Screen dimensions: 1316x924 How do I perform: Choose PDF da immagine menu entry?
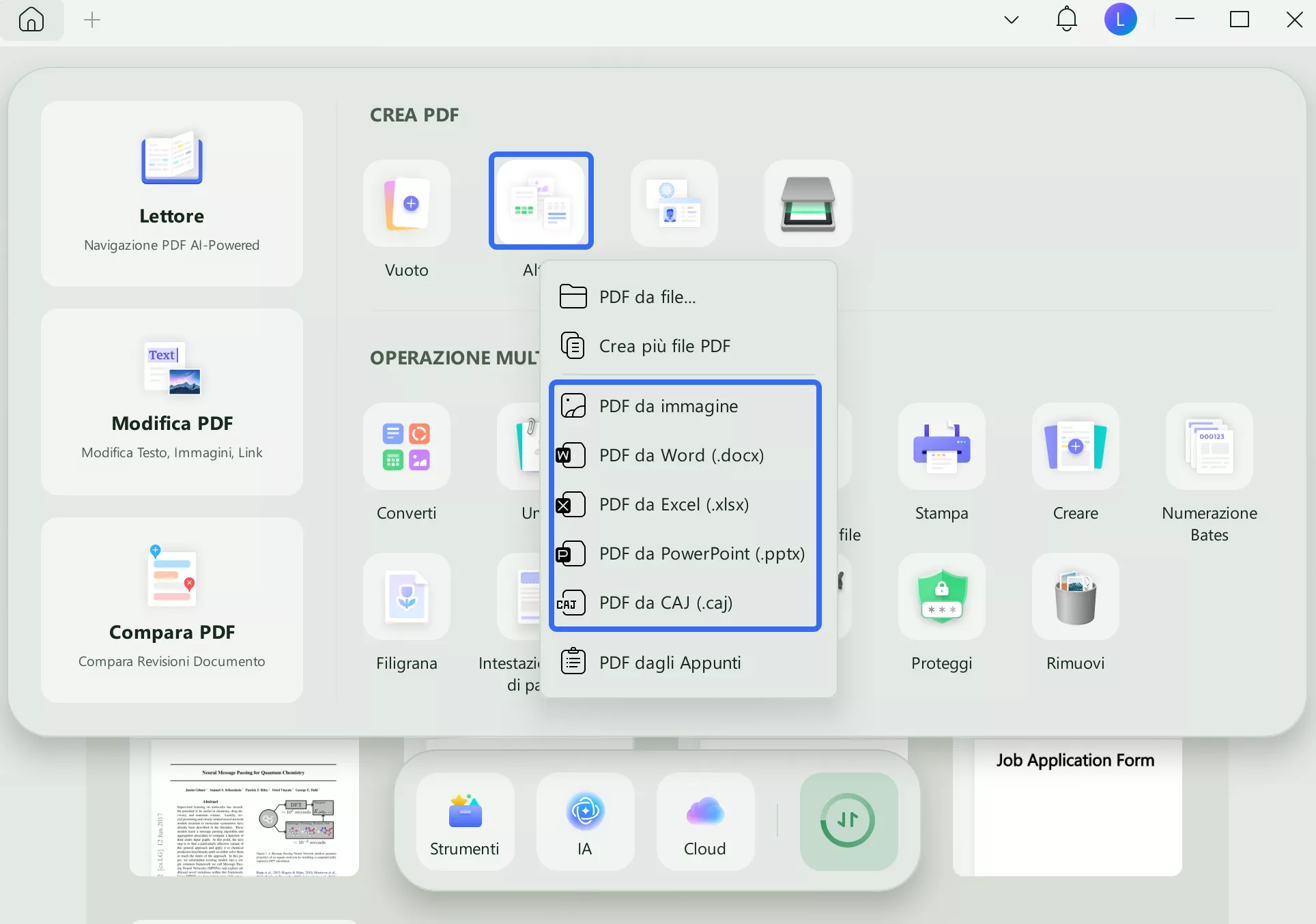pos(668,406)
